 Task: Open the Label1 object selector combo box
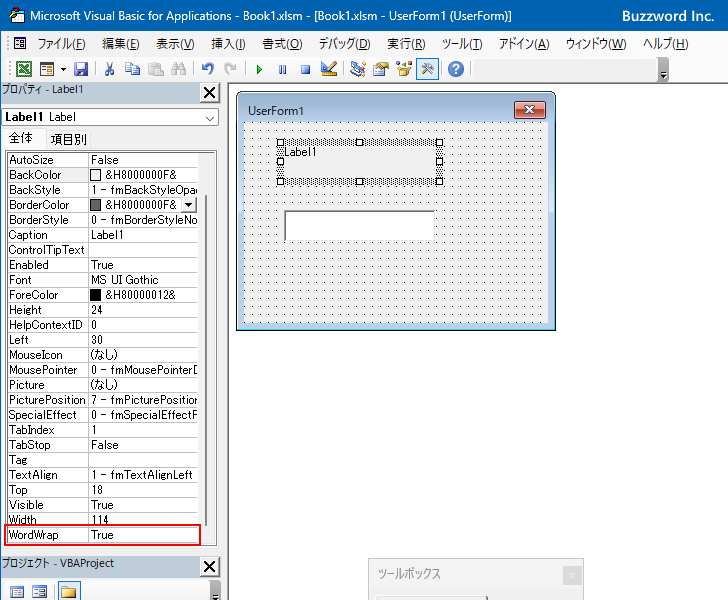click(x=110, y=117)
